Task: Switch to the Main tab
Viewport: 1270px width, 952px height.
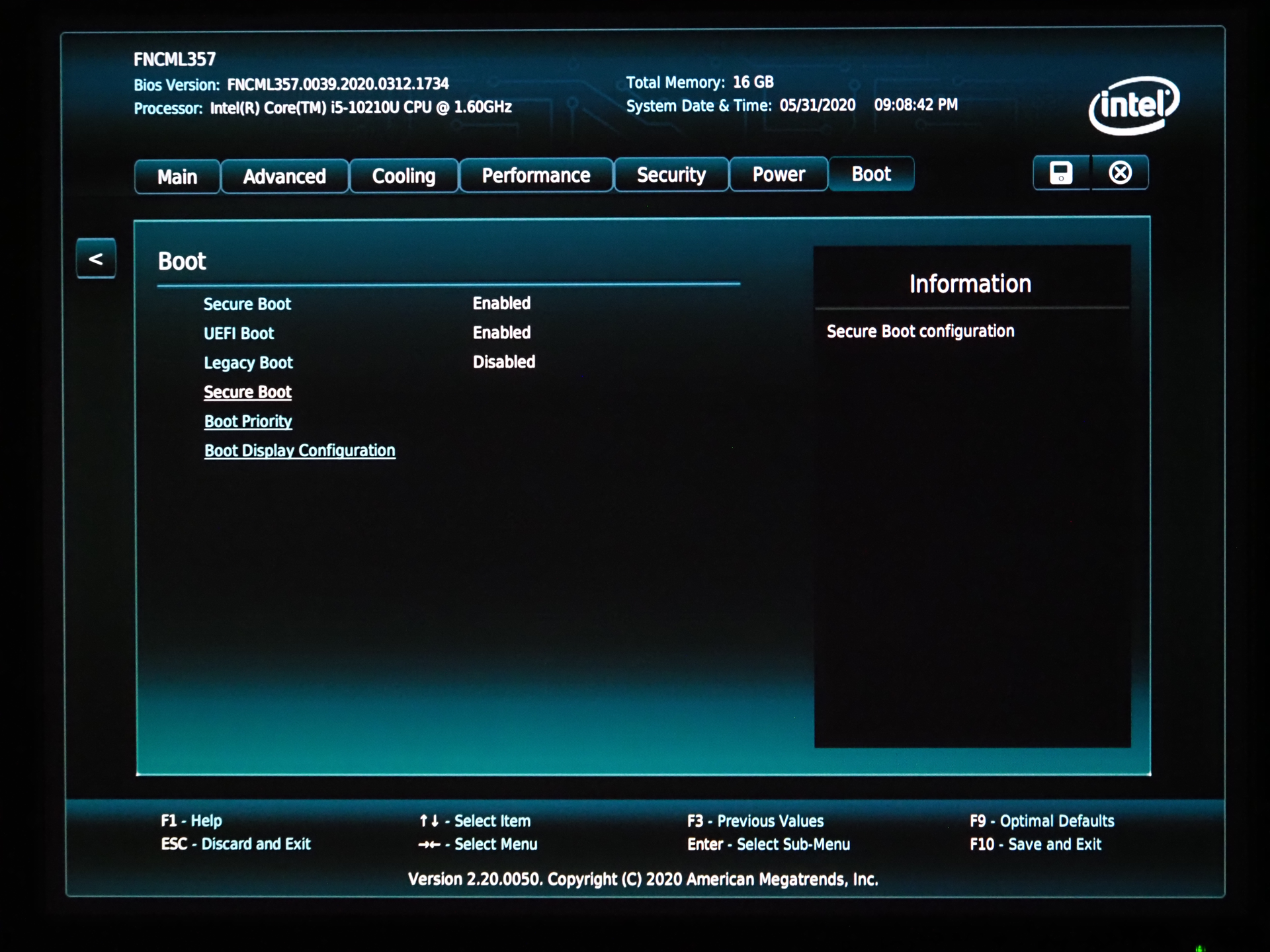Action: [176, 176]
